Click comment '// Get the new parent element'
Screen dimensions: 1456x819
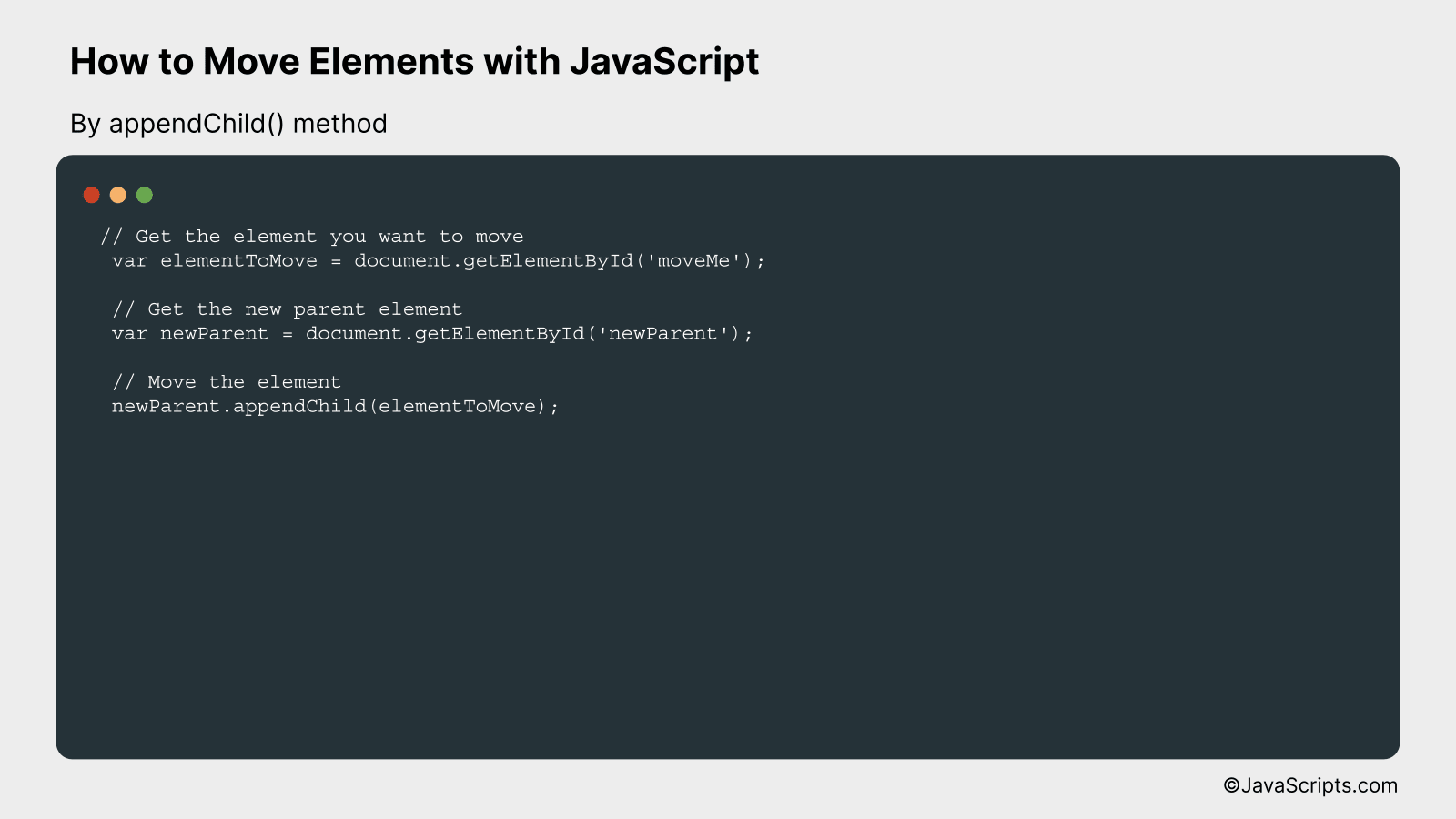[x=288, y=309]
